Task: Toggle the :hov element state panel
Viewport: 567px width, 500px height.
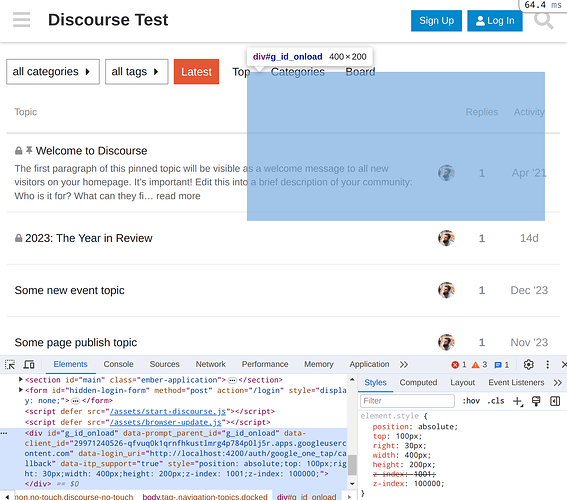Action: click(x=471, y=401)
